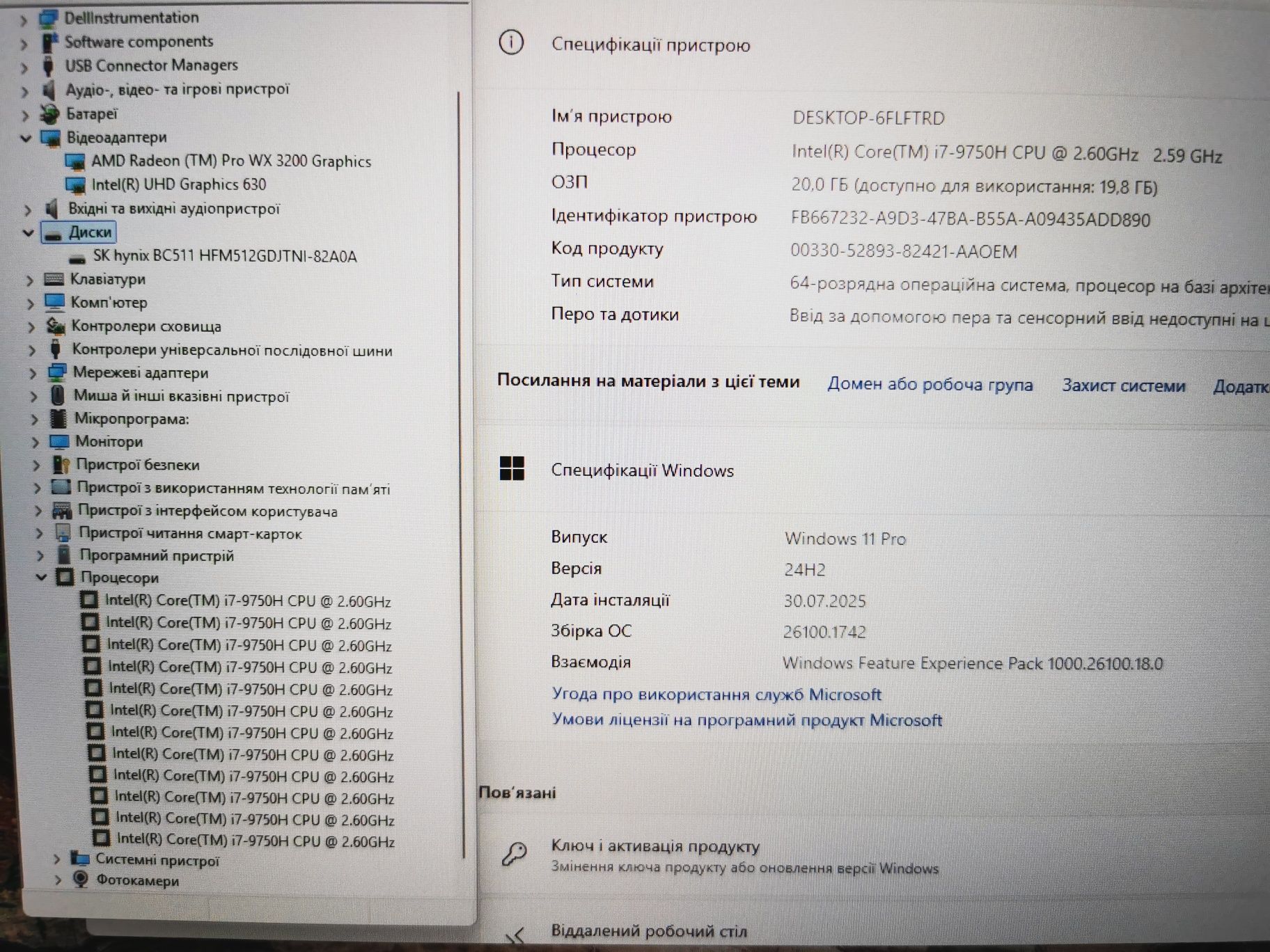
Task: Expand the Батареї node
Action: pos(25,115)
